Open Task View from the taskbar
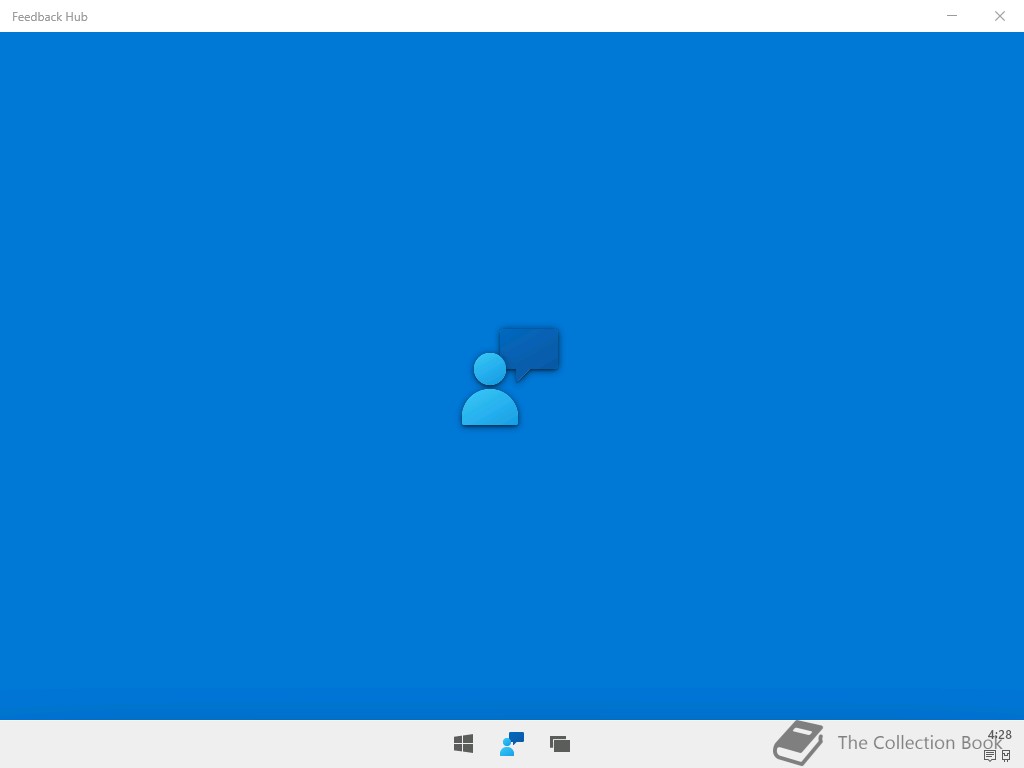 coord(560,744)
